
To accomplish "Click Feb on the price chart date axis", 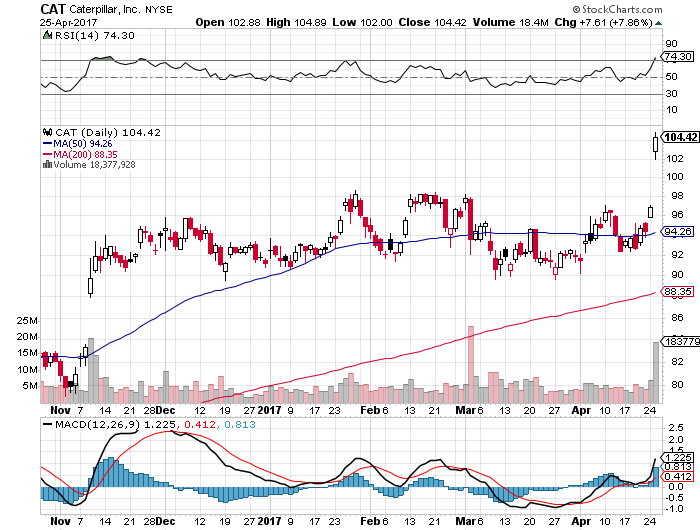I will [370, 410].
